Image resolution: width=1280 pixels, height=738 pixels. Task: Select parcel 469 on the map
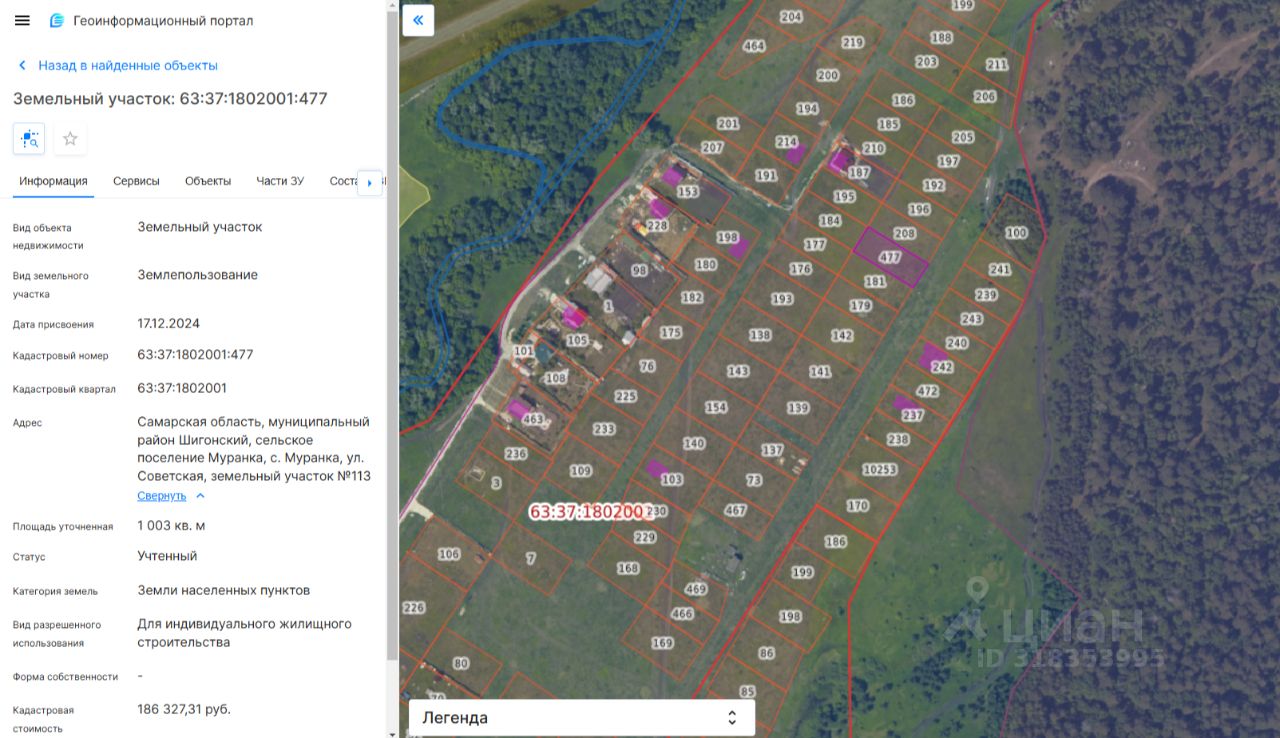(696, 589)
